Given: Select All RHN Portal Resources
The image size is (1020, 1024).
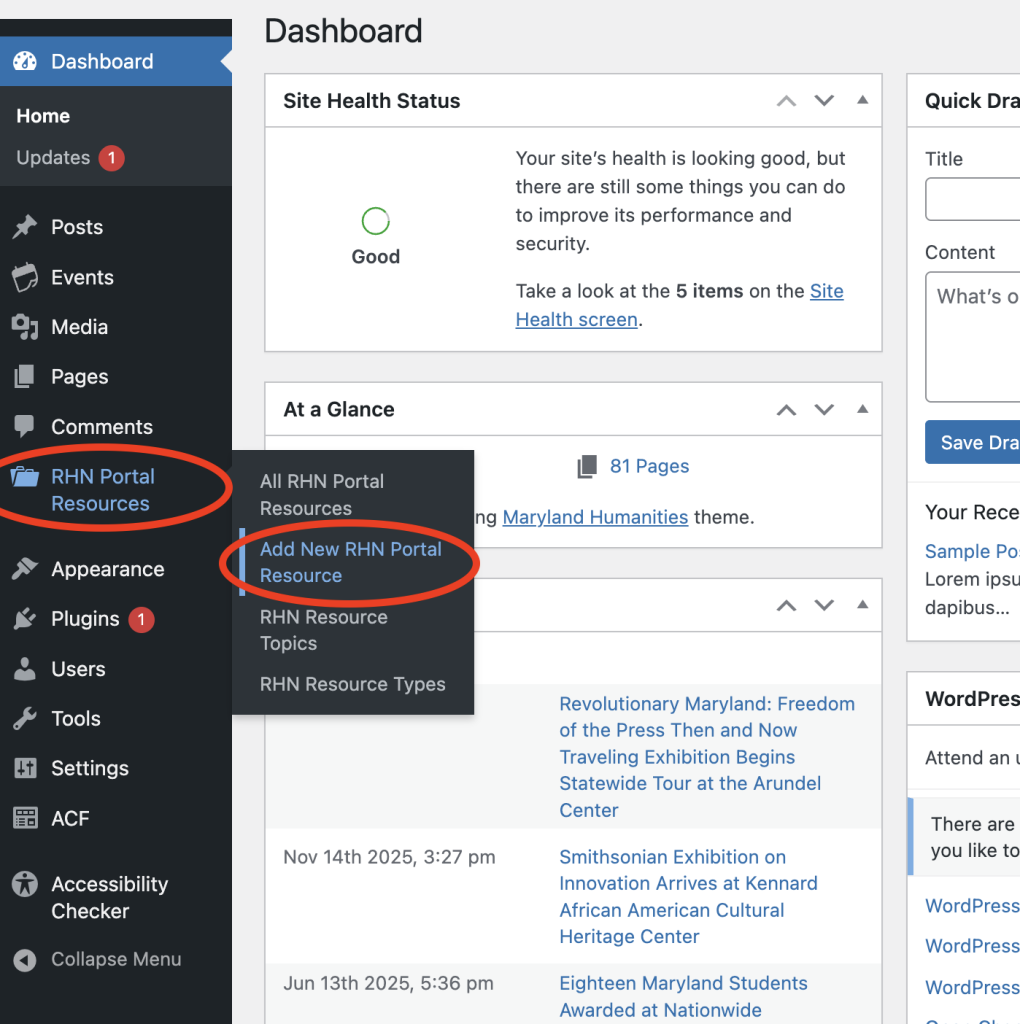Looking at the screenshot, I should 322,494.
